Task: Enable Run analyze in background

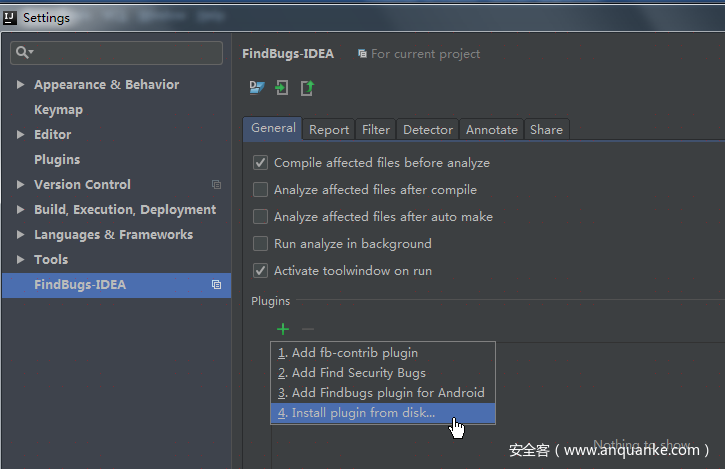Action: 260,244
